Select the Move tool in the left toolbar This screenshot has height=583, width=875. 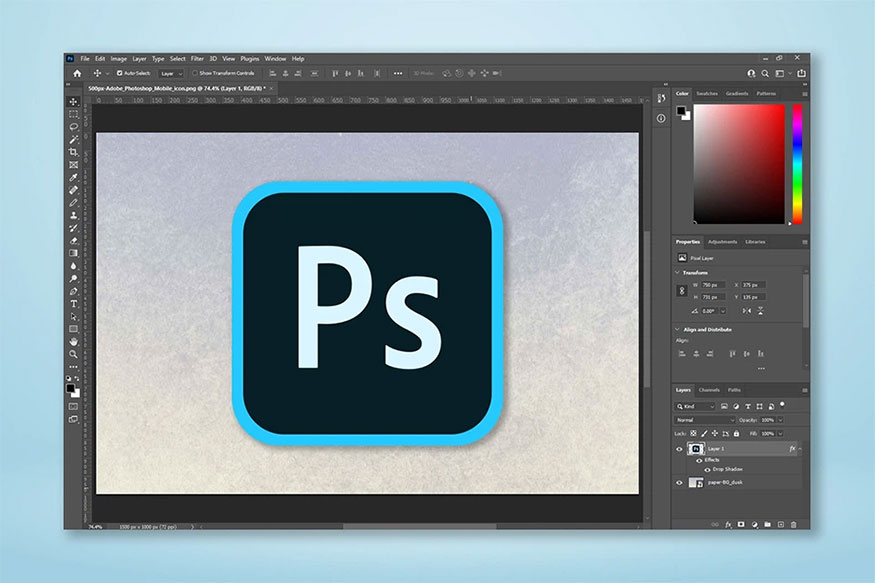pos(73,102)
